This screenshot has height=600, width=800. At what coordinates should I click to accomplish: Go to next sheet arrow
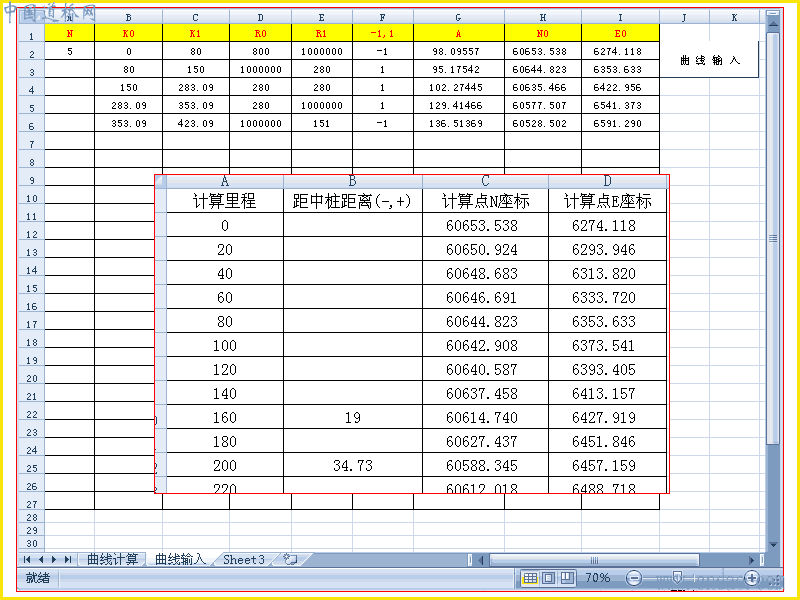point(54,560)
